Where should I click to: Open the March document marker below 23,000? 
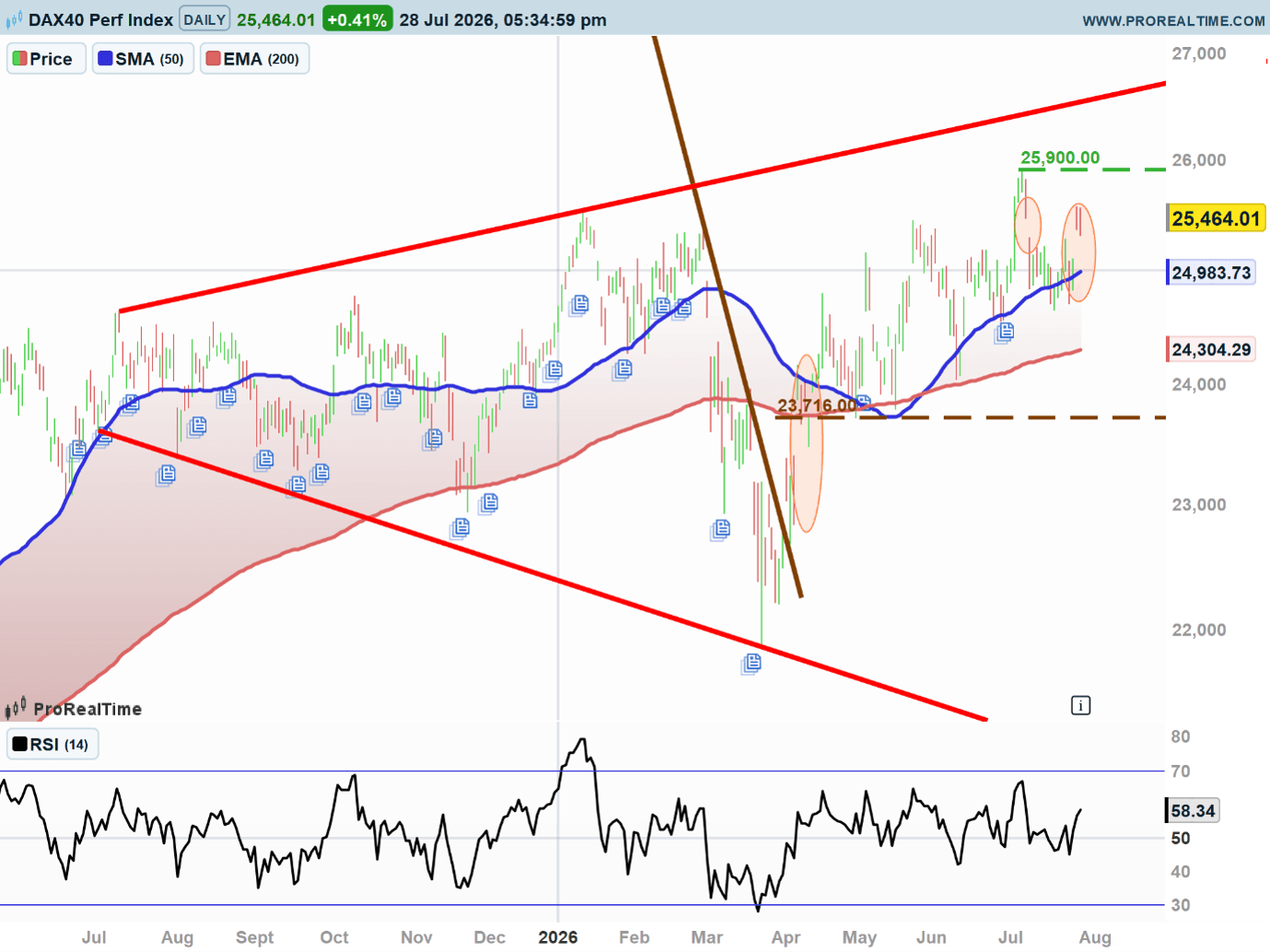click(720, 529)
